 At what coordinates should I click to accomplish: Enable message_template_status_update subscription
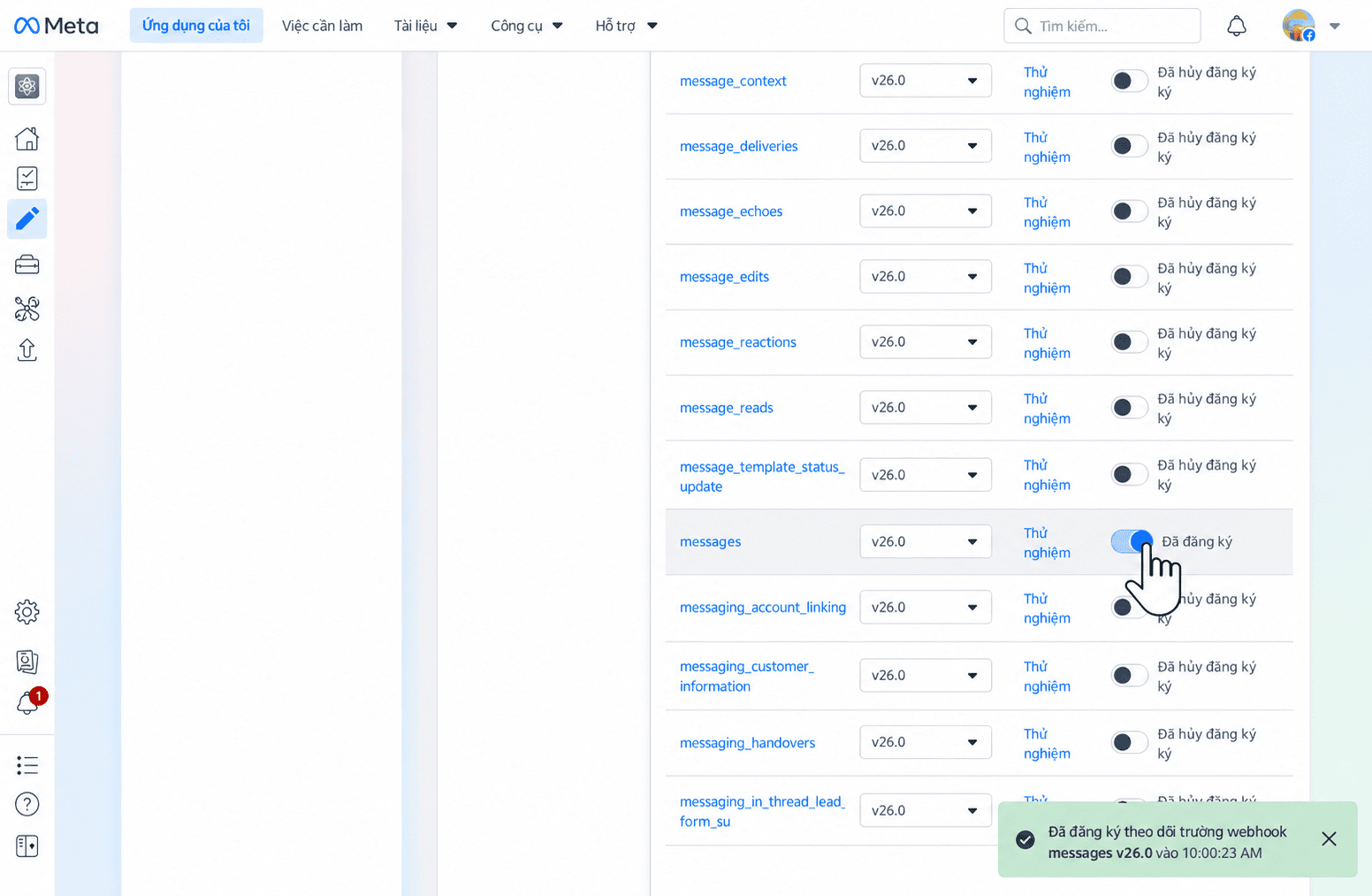pyautogui.click(x=1129, y=474)
